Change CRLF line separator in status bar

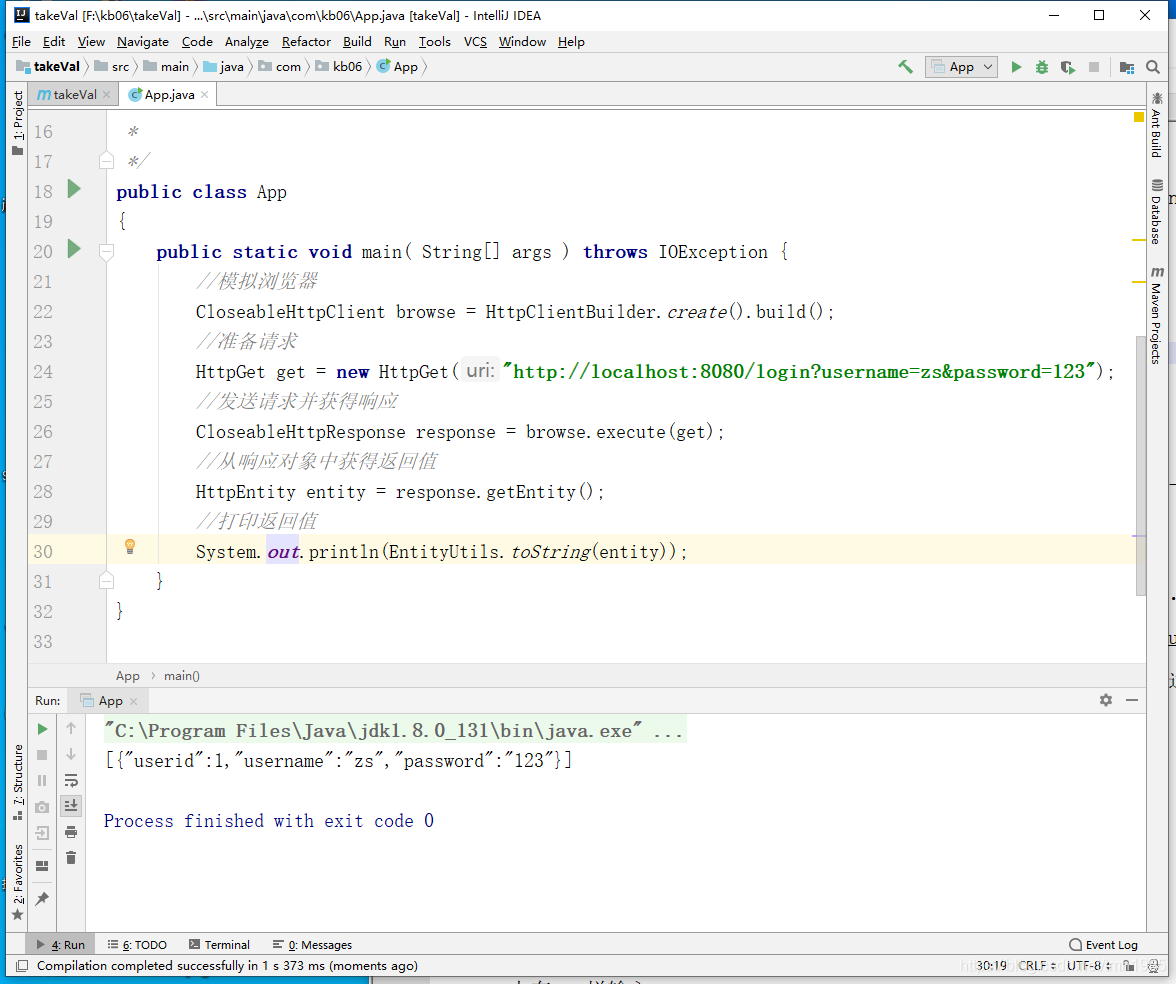tap(1038, 965)
